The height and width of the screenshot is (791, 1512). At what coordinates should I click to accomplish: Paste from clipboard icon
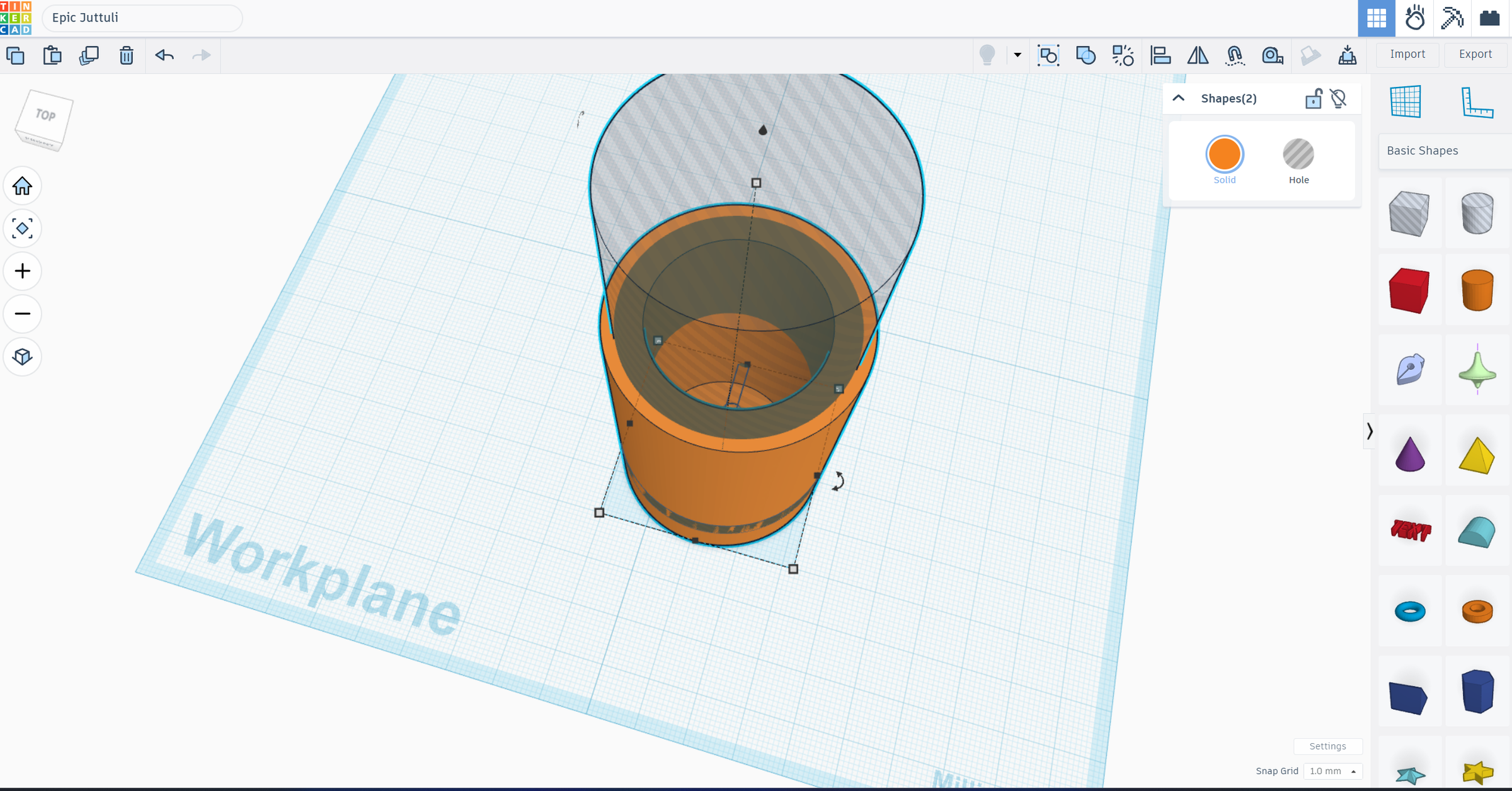pos(52,55)
